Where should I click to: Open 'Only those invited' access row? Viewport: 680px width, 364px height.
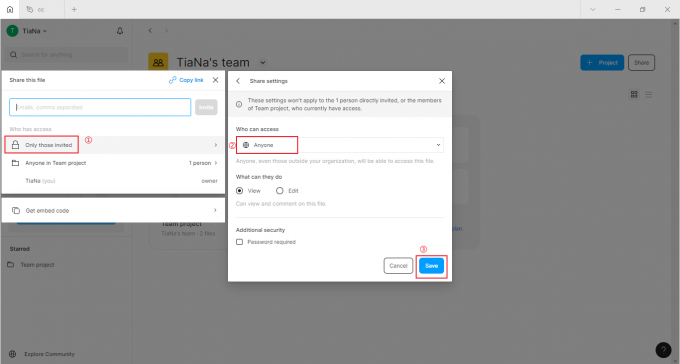[114, 145]
